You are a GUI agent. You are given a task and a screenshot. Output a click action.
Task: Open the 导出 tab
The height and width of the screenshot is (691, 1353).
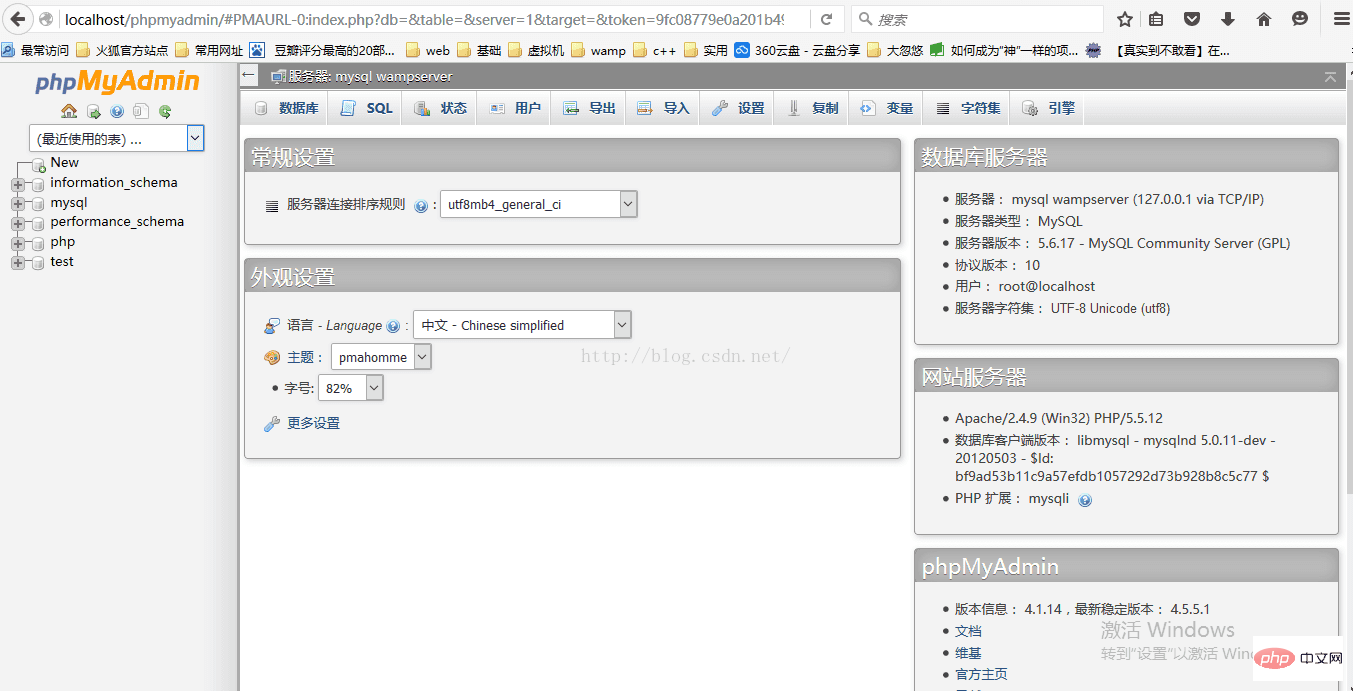589,108
